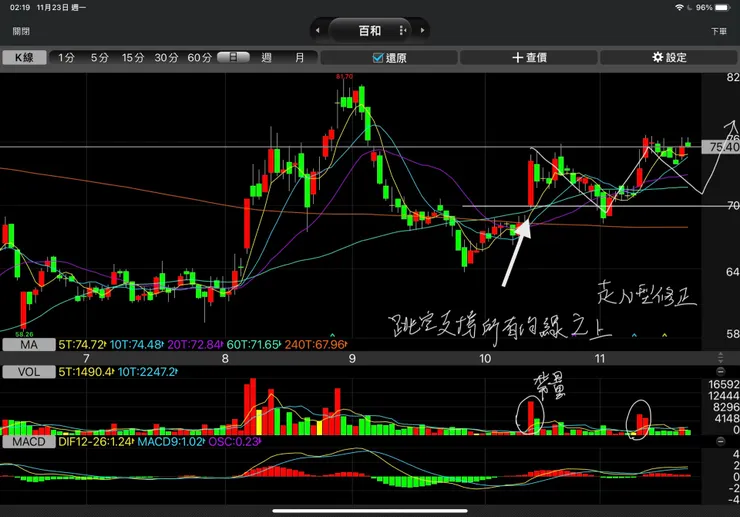Open the VOL indicator selector

(28, 372)
